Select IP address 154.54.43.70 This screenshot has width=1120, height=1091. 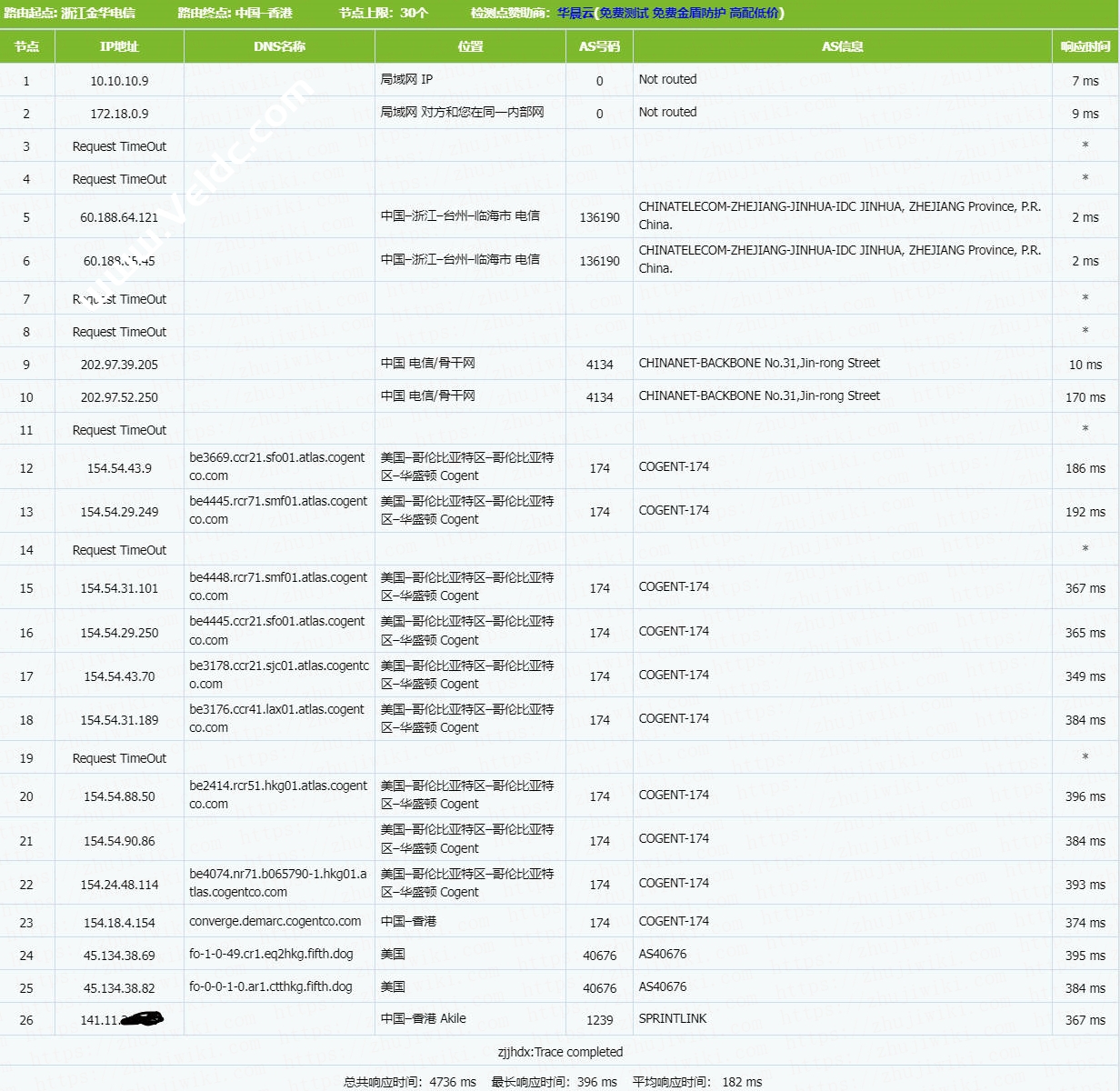click(119, 676)
